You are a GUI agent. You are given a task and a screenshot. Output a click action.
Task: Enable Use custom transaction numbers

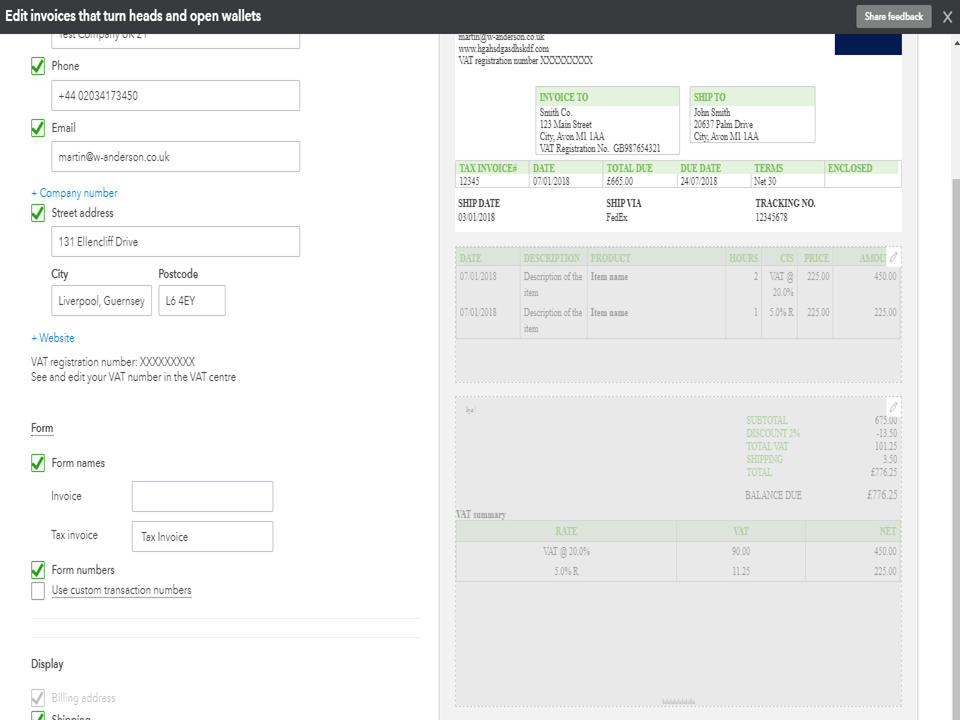(x=38, y=591)
